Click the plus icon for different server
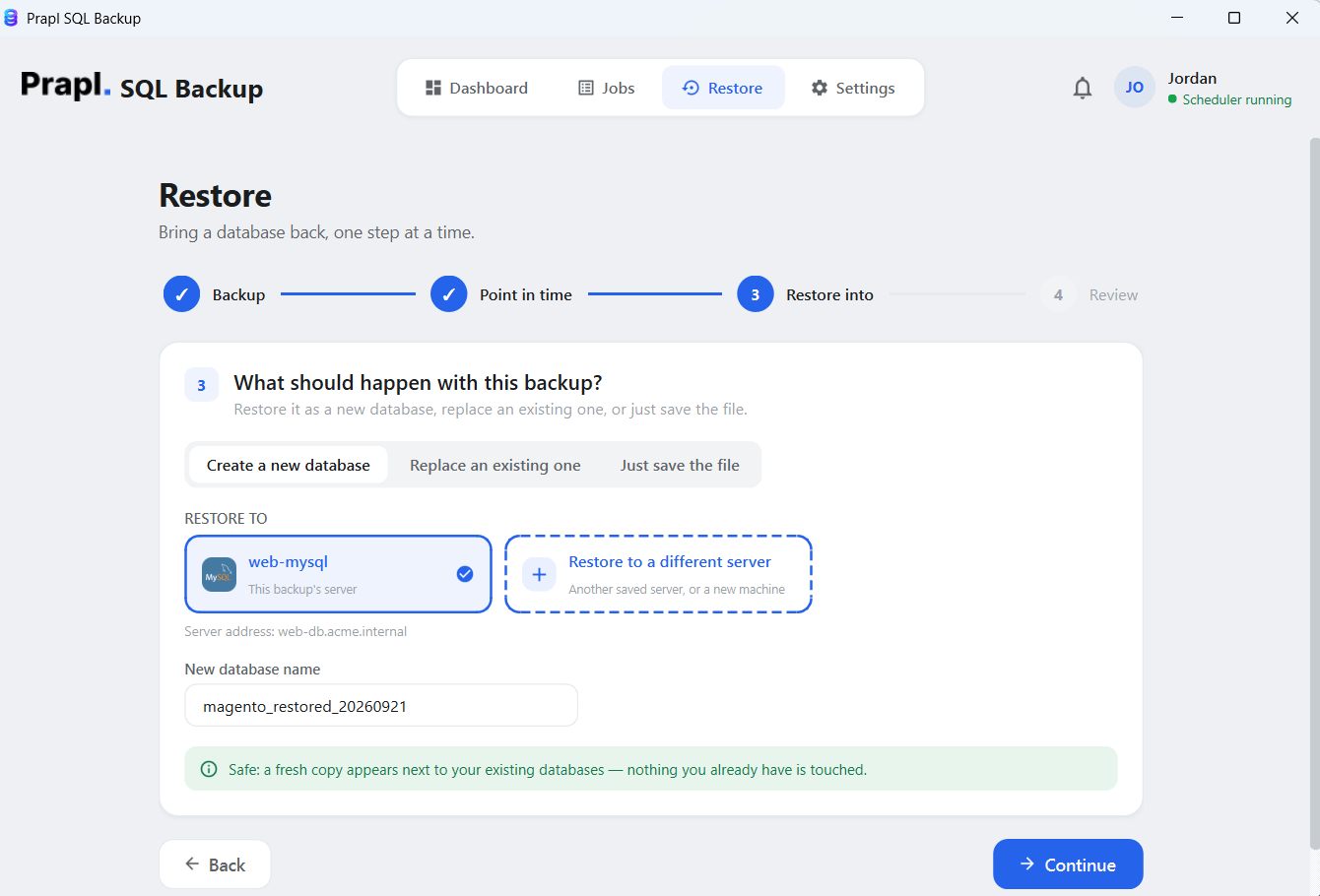 pos(539,575)
